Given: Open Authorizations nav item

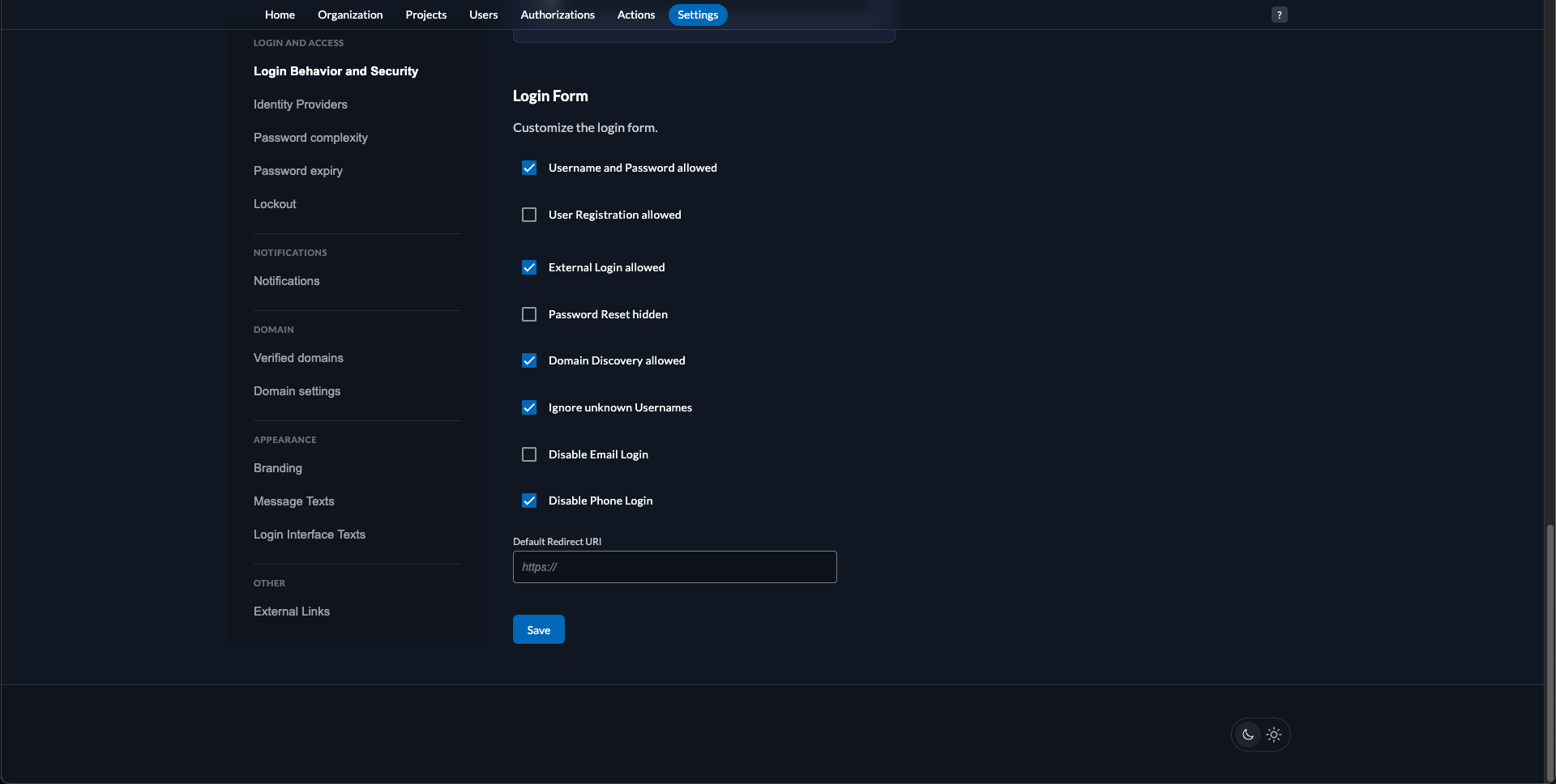Looking at the screenshot, I should point(558,15).
